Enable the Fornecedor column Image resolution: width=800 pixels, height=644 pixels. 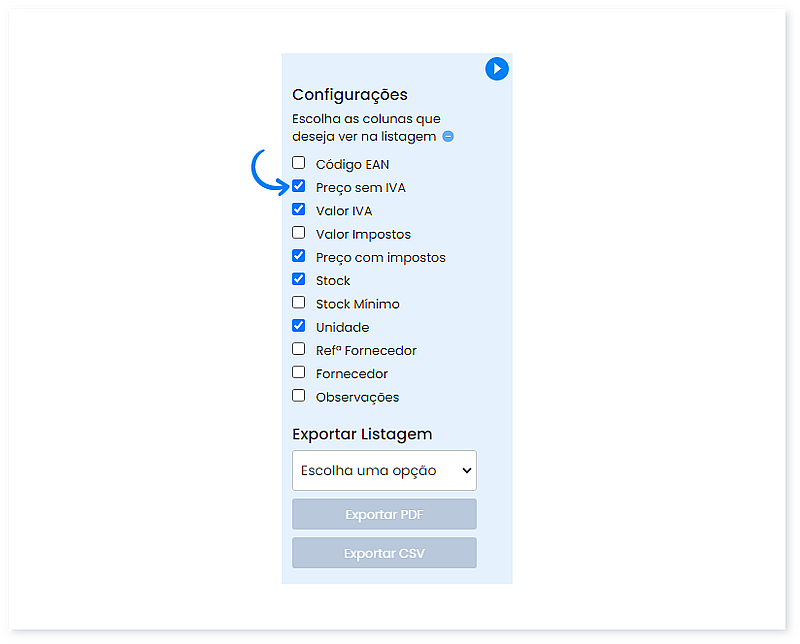click(x=298, y=371)
